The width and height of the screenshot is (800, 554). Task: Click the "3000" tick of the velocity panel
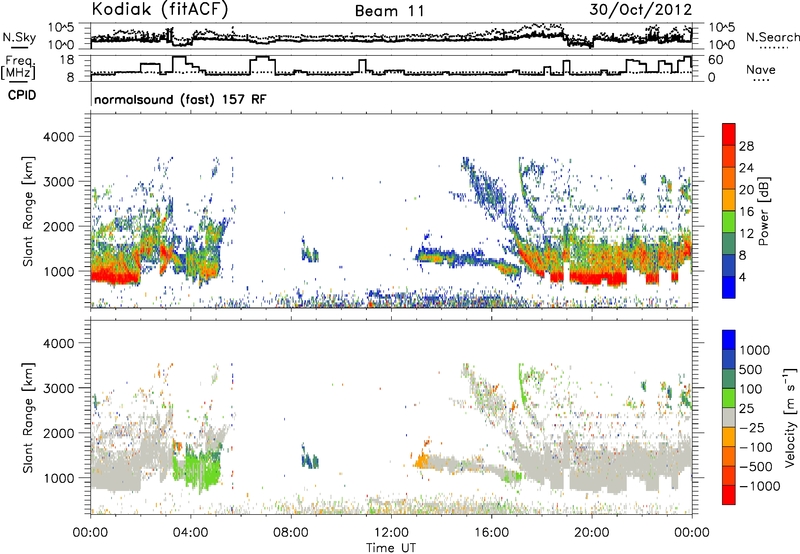(59, 388)
